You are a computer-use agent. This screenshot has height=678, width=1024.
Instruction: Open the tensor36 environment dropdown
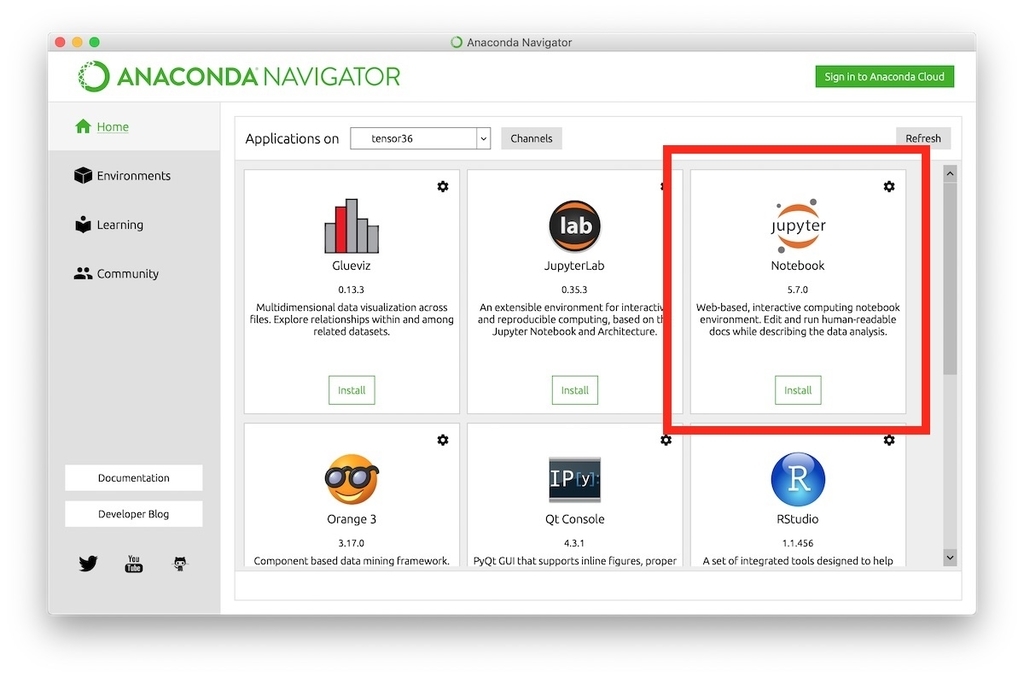pyautogui.click(x=420, y=138)
